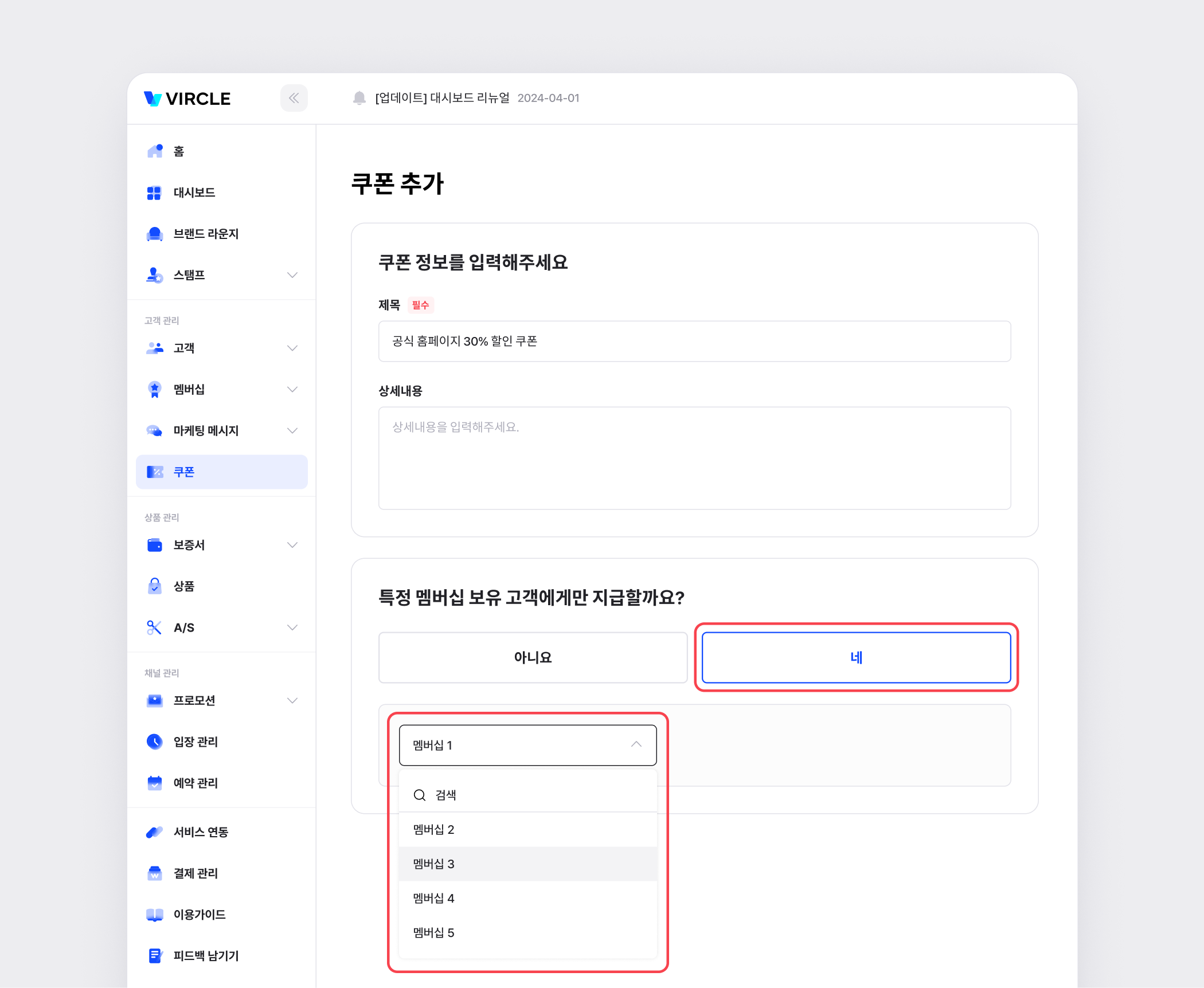
Task: Select the 네 option
Action: 856,657
